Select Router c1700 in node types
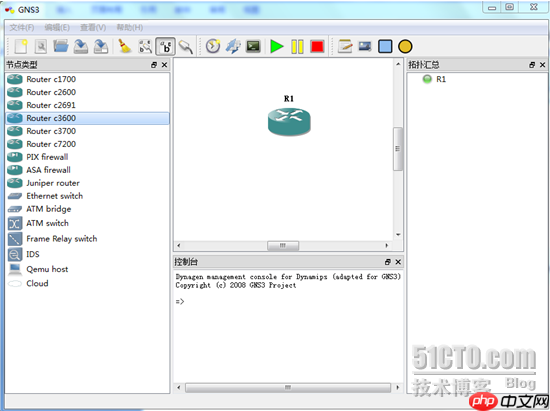 point(87,79)
